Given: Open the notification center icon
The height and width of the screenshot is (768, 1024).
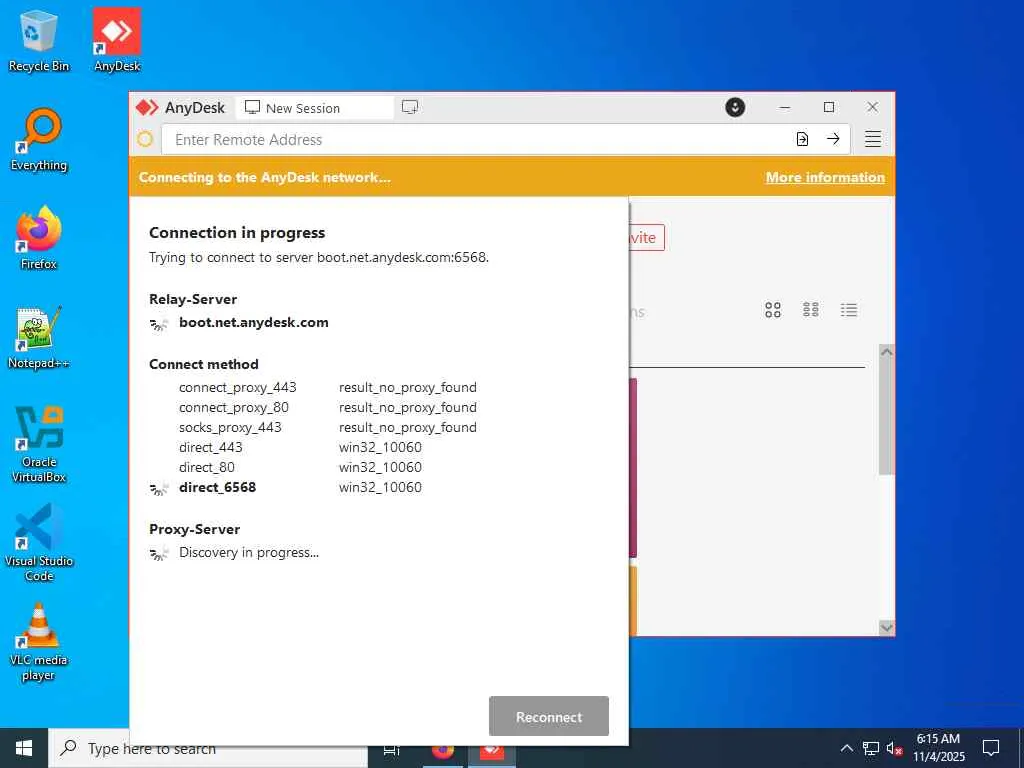Looking at the screenshot, I should click(991, 748).
